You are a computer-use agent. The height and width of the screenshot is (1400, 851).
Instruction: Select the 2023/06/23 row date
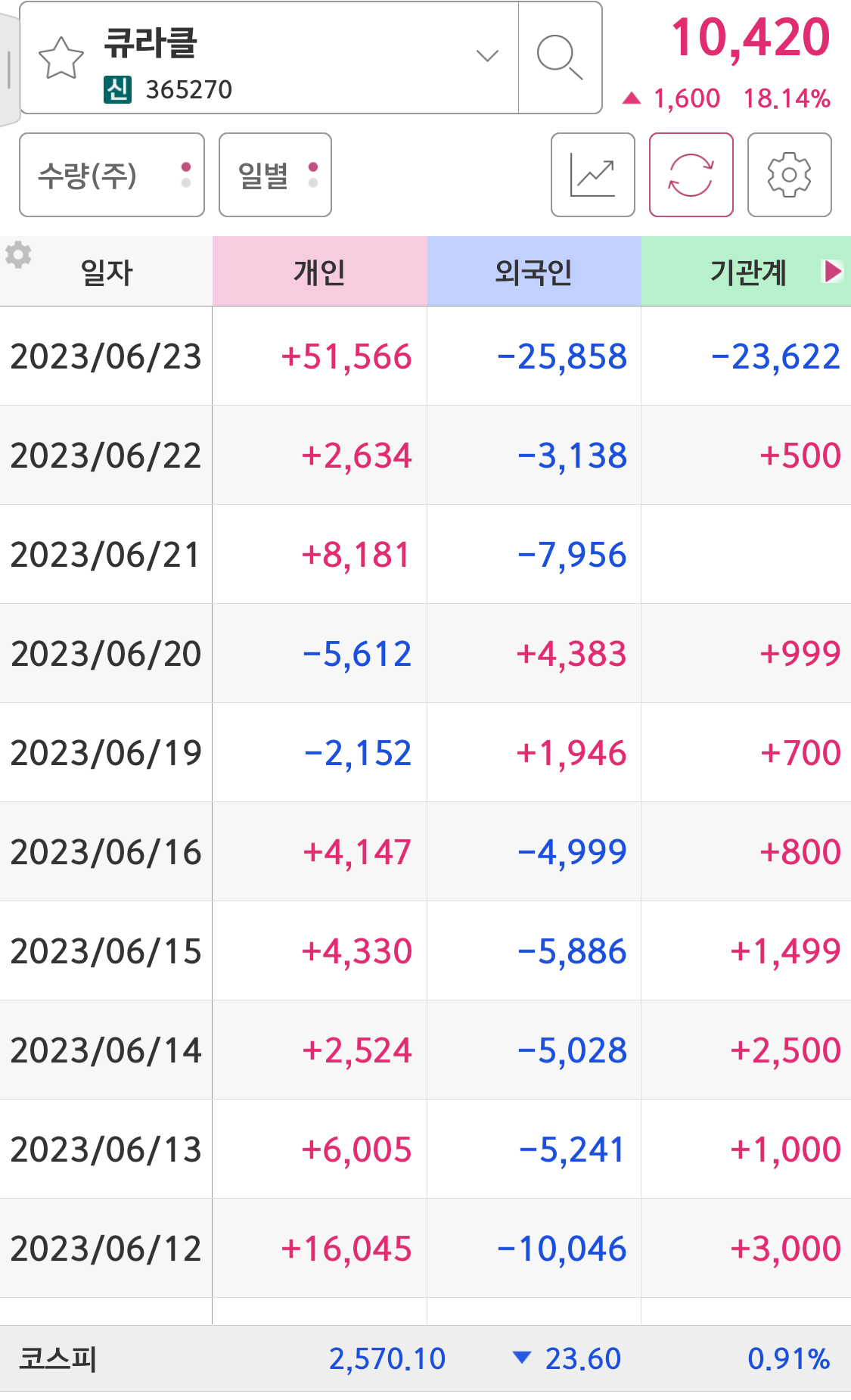coord(106,356)
